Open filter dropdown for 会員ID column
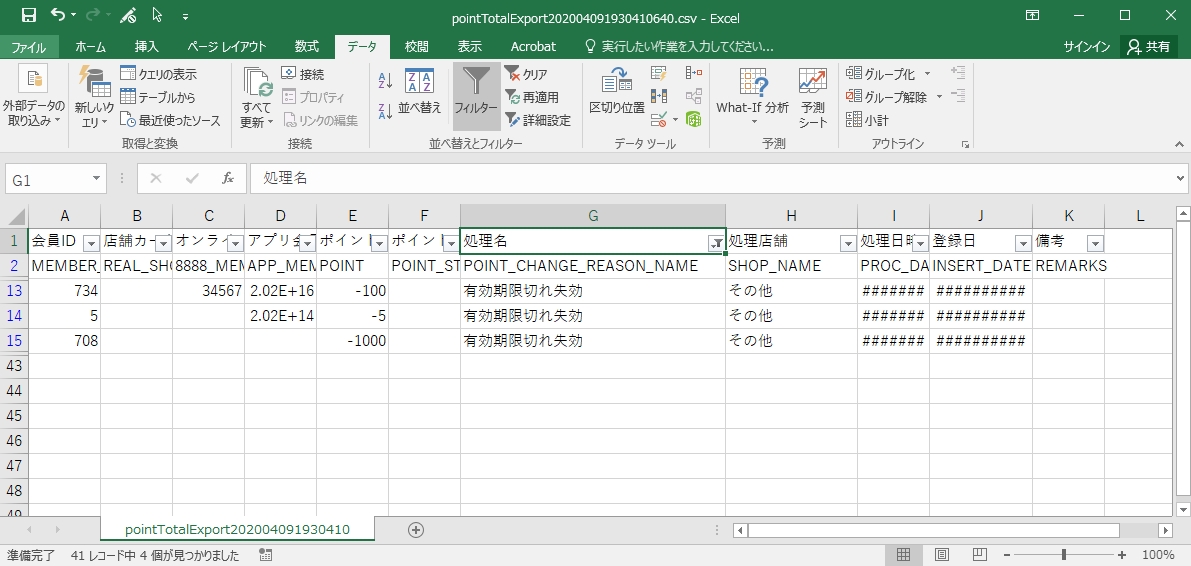Image resolution: width=1191 pixels, height=566 pixels. pyautogui.click(x=90, y=243)
